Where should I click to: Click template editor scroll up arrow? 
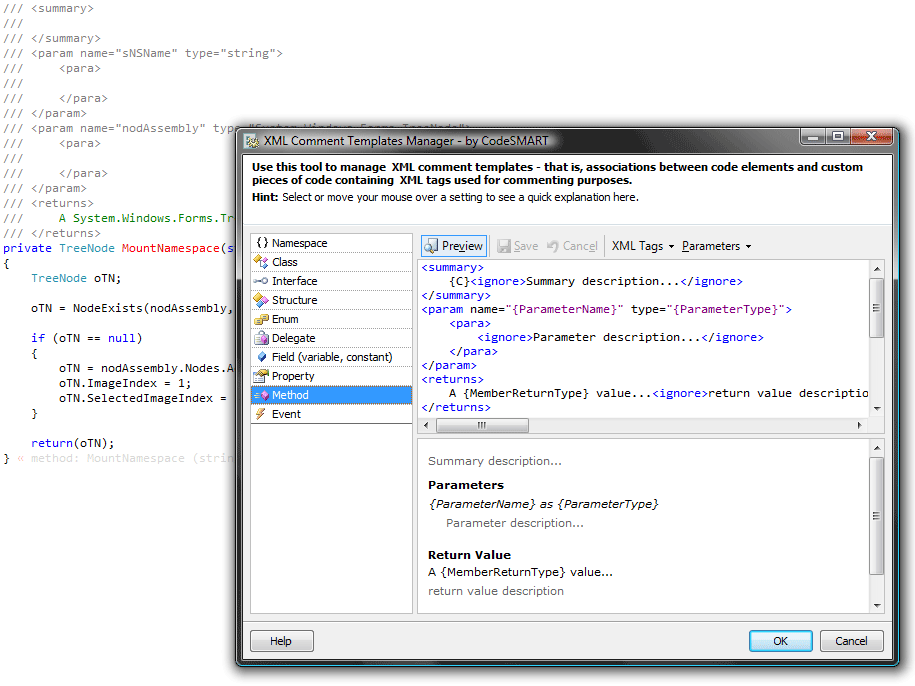(876, 269)
